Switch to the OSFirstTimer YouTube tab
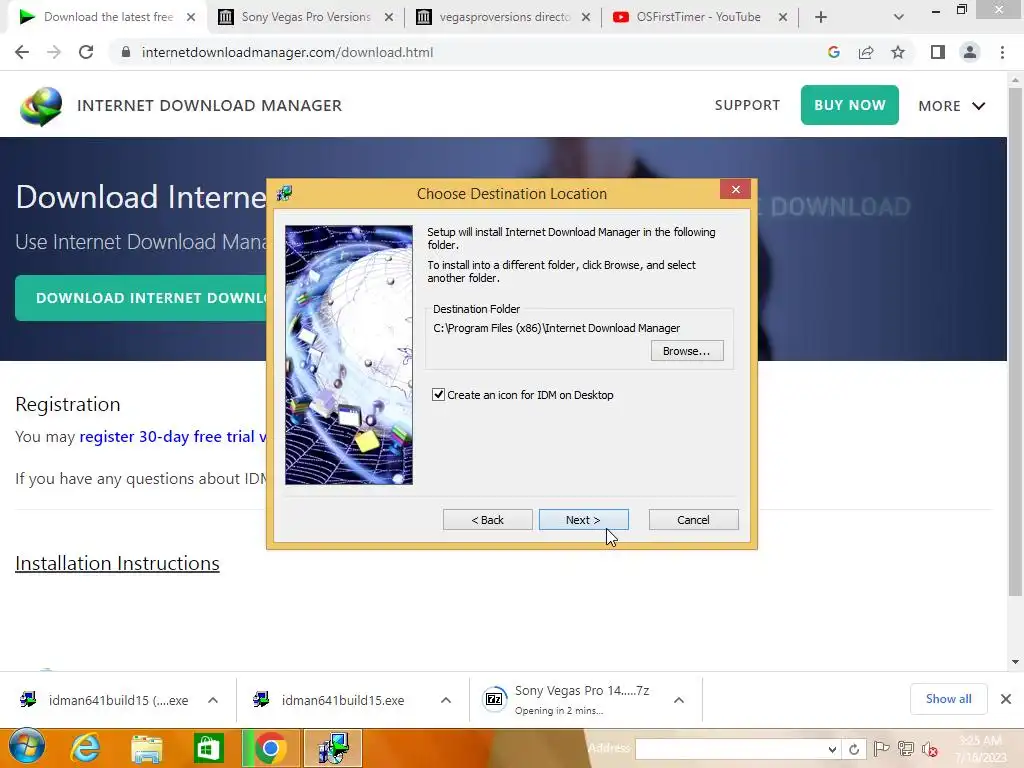The image size is (1024, 768). 698,17
